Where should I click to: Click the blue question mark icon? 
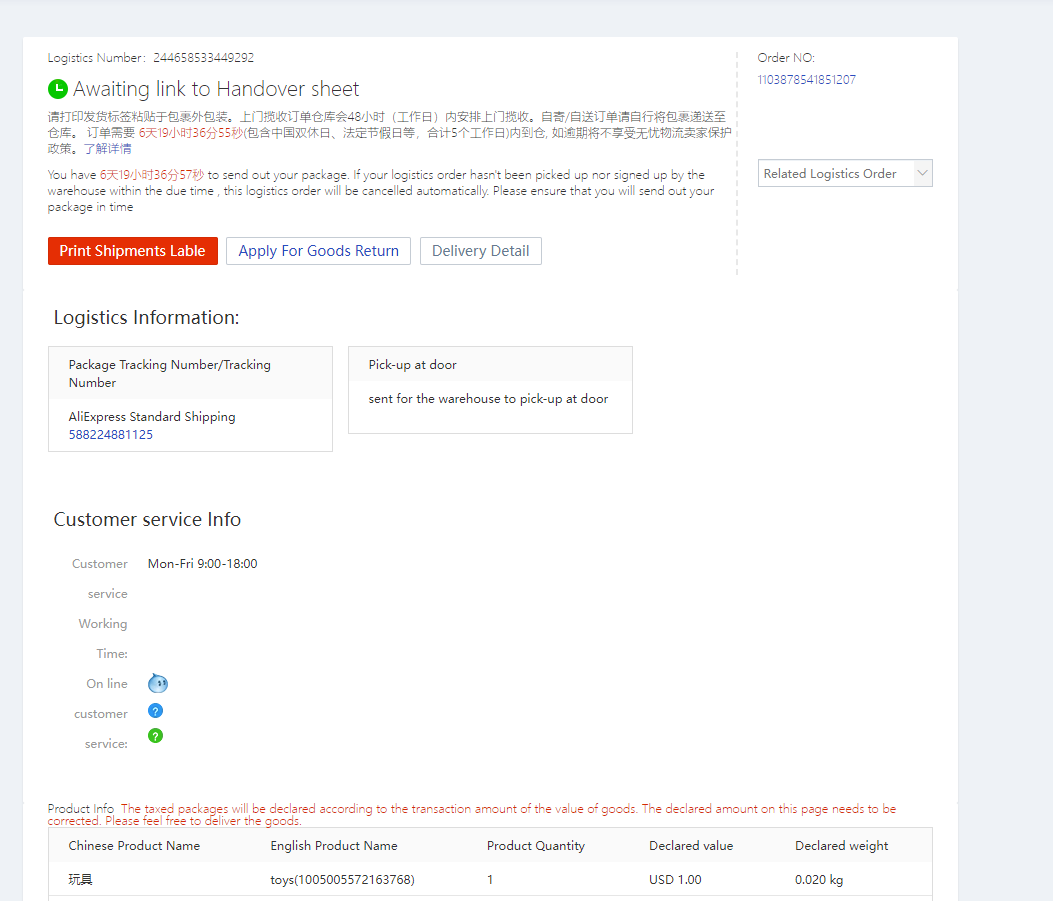[155, 711]
